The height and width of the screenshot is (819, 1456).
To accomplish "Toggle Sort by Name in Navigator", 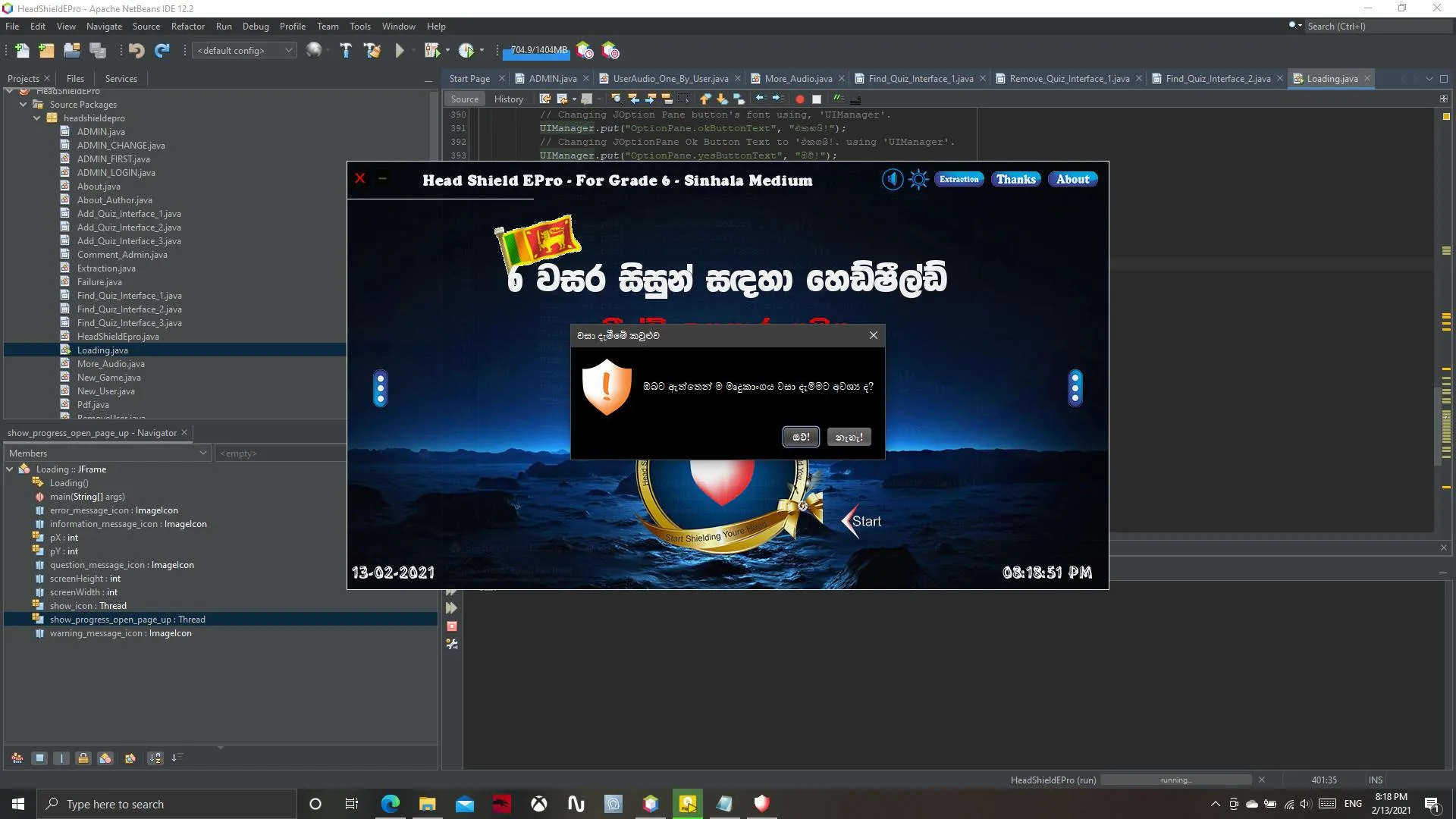I will [x=155, y=758].
